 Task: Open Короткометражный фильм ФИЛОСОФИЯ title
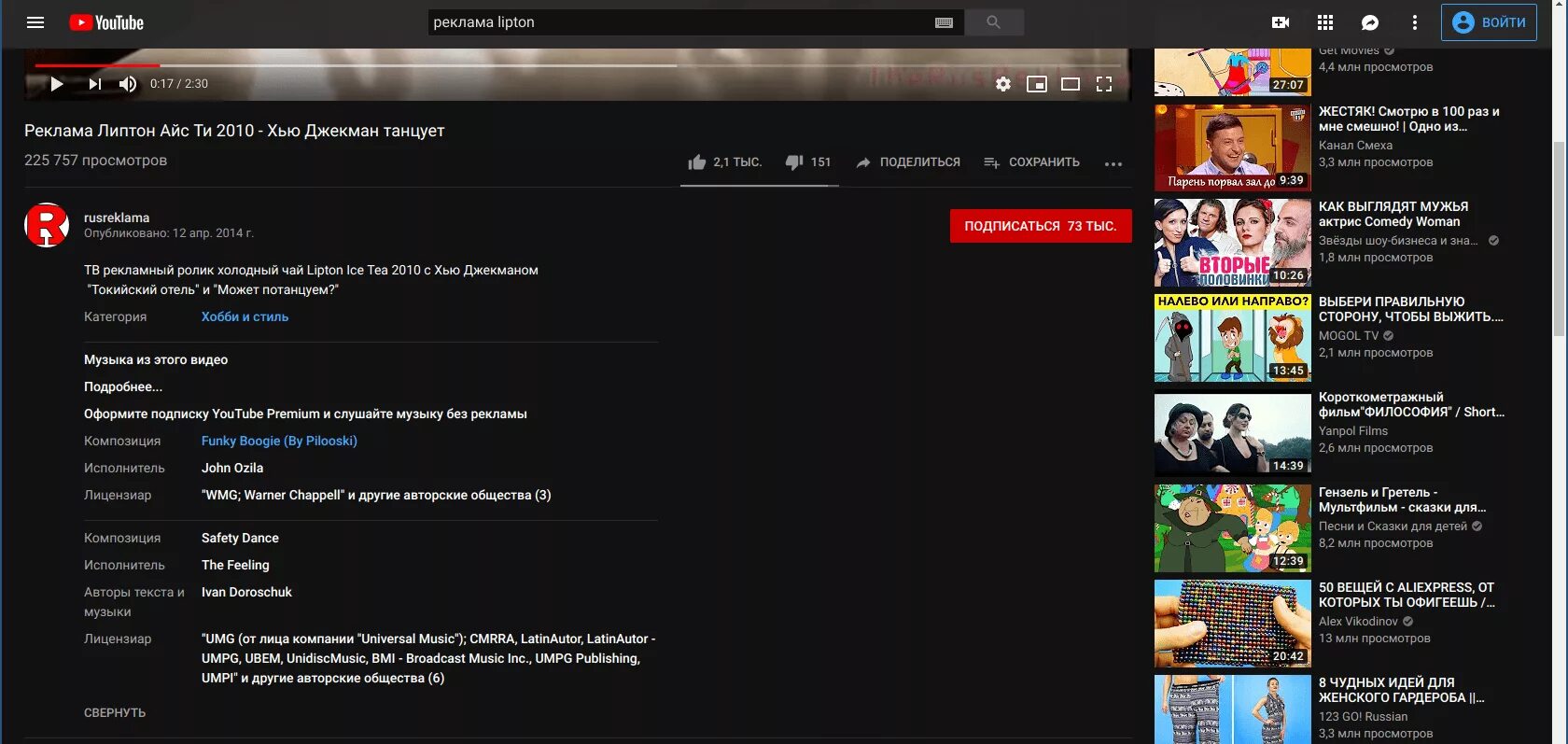(1411, 404)
